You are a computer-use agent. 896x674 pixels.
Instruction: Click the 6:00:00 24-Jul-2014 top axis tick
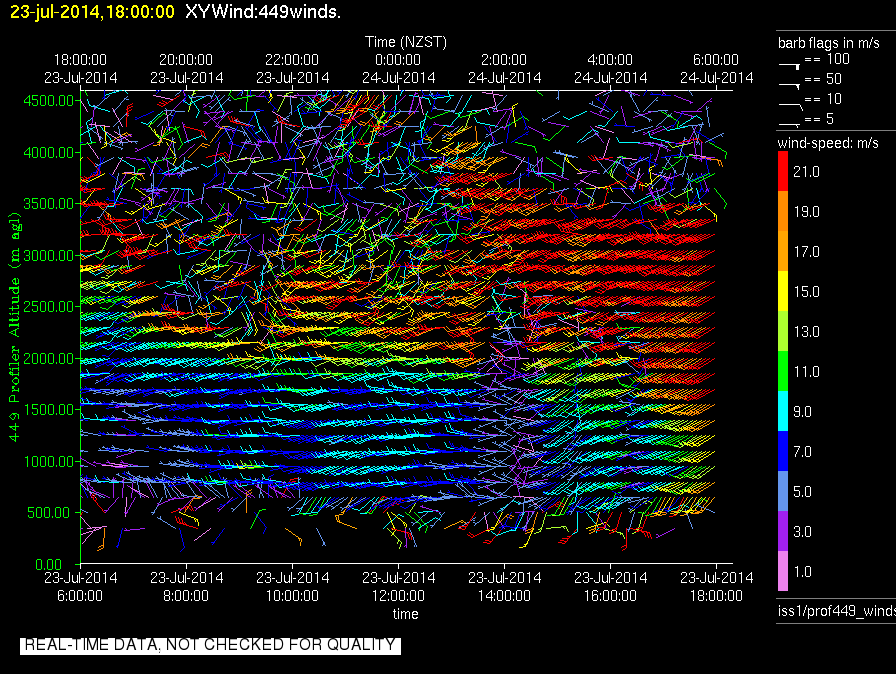coord(716,69)
